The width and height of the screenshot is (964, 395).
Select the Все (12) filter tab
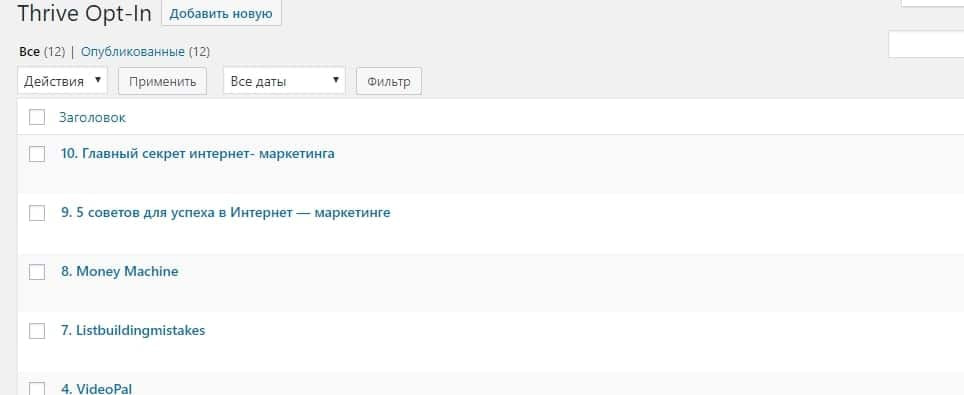pyautogui.click(x=42, y=52)
